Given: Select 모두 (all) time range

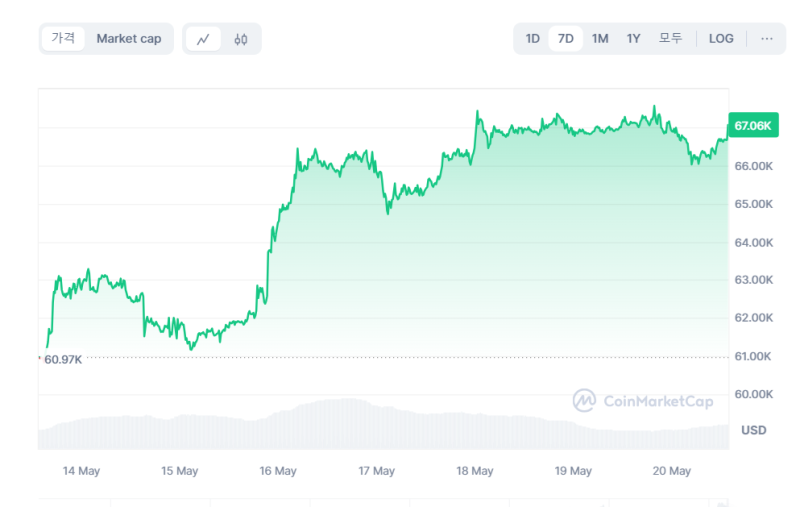Looking at the screenshot, I should tap(670, 38).
